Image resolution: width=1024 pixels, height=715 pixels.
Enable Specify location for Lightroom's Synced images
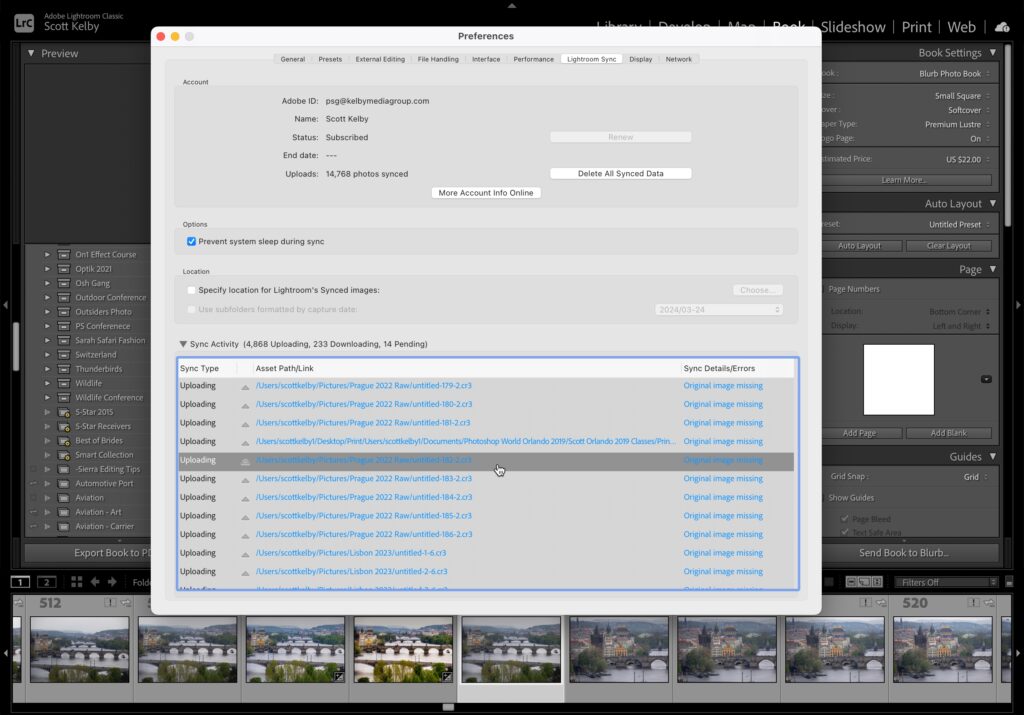click(x=192, y=290)
